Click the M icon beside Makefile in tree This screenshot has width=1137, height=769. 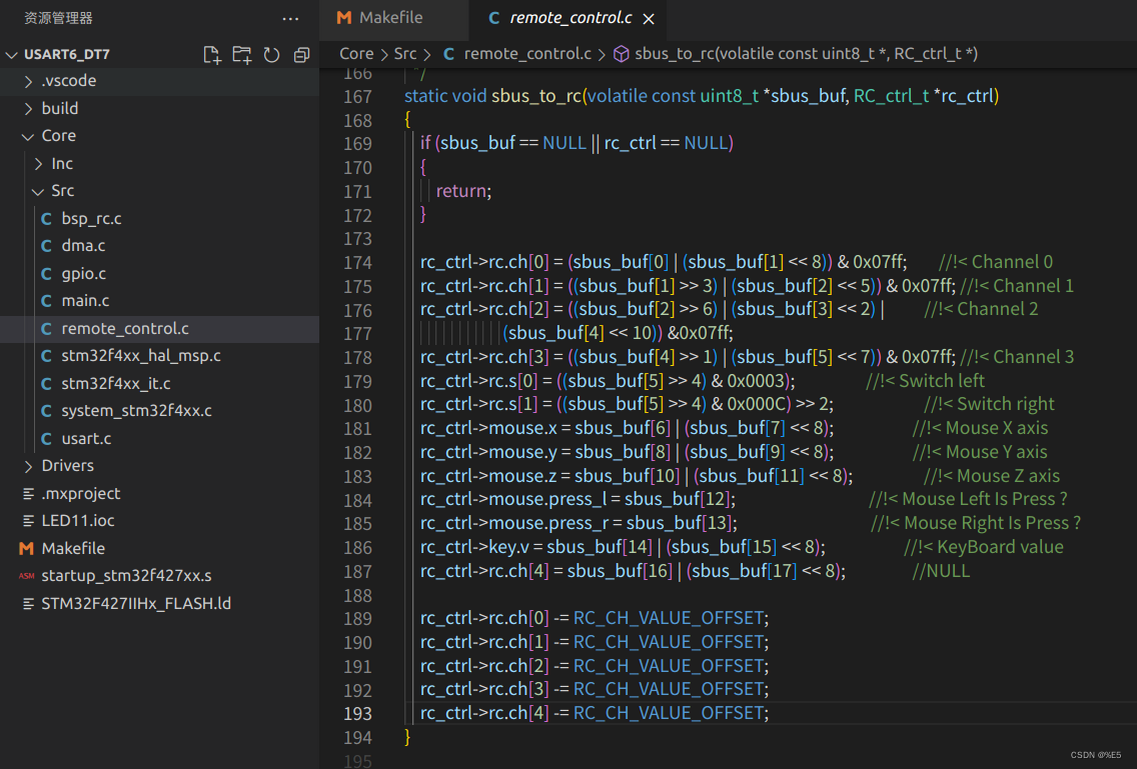(26, 549)
